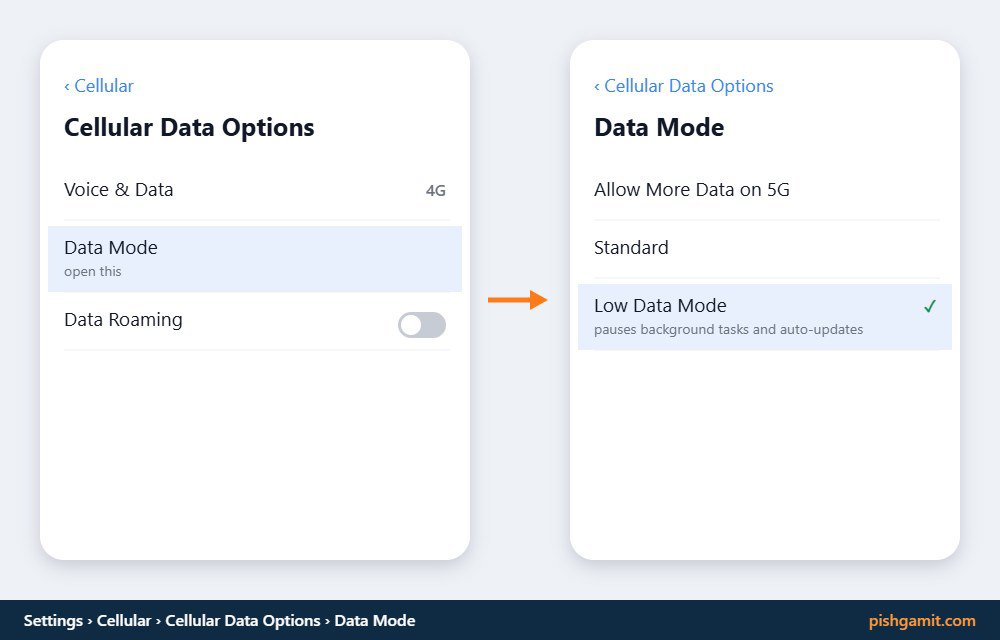Viewport: 1000px width, 640px height.
Task: Click the pishgamit.com link in footer
Action: click(922, 621)
